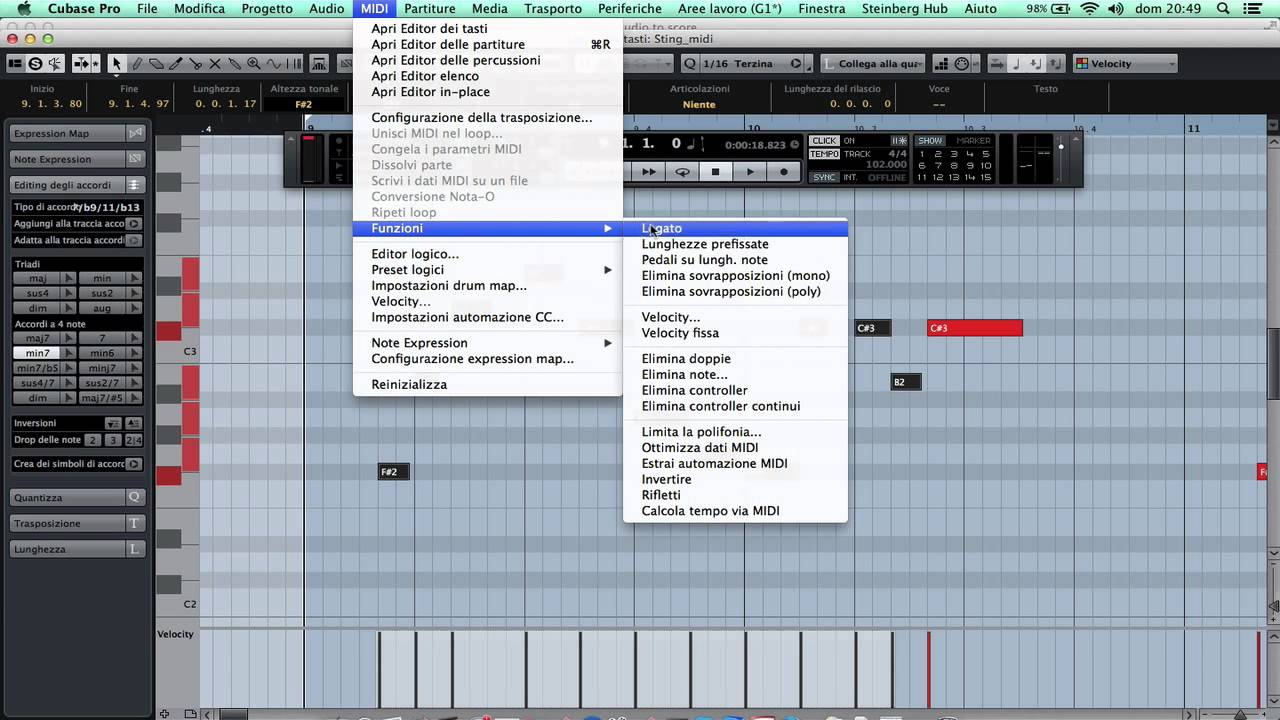This screenshot has width=1280, height=720.
Task: Click the Indicate Transpositions icon
Action: point(319,64)
